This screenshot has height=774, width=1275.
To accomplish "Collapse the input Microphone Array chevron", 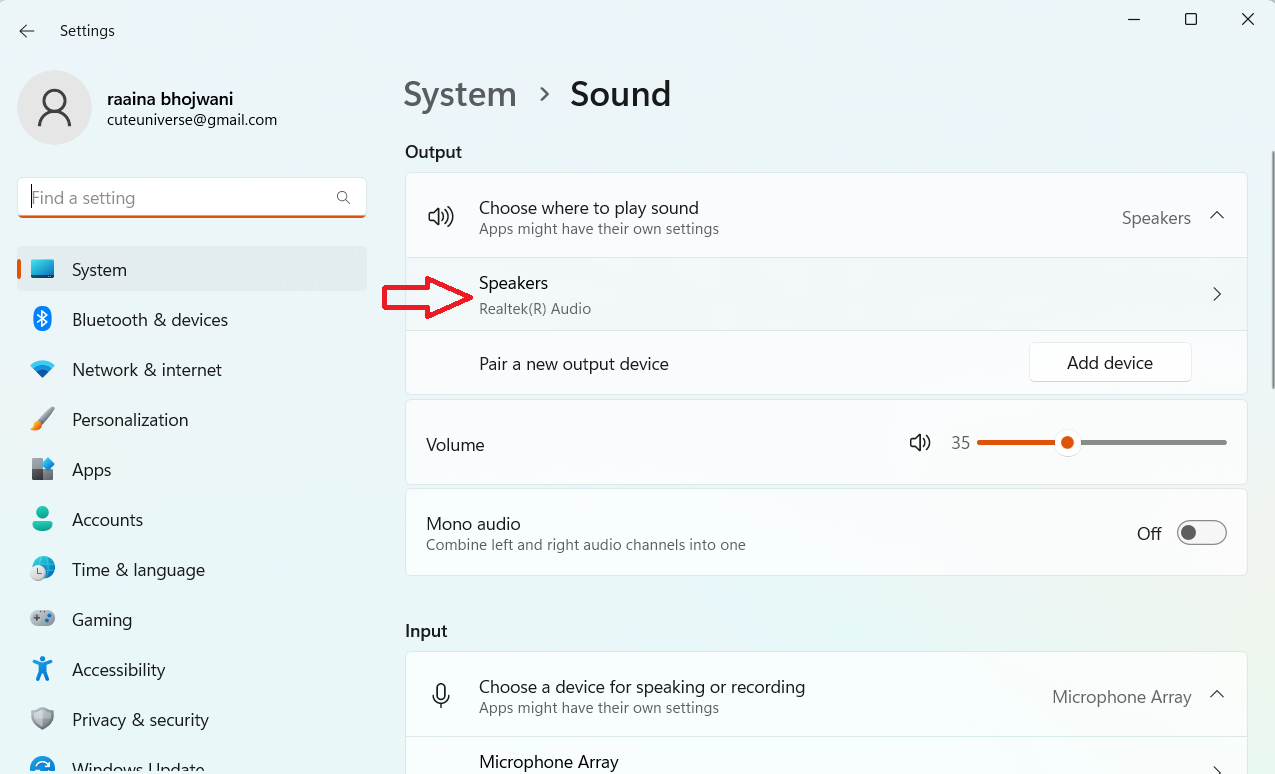I will coord(1217,695).
